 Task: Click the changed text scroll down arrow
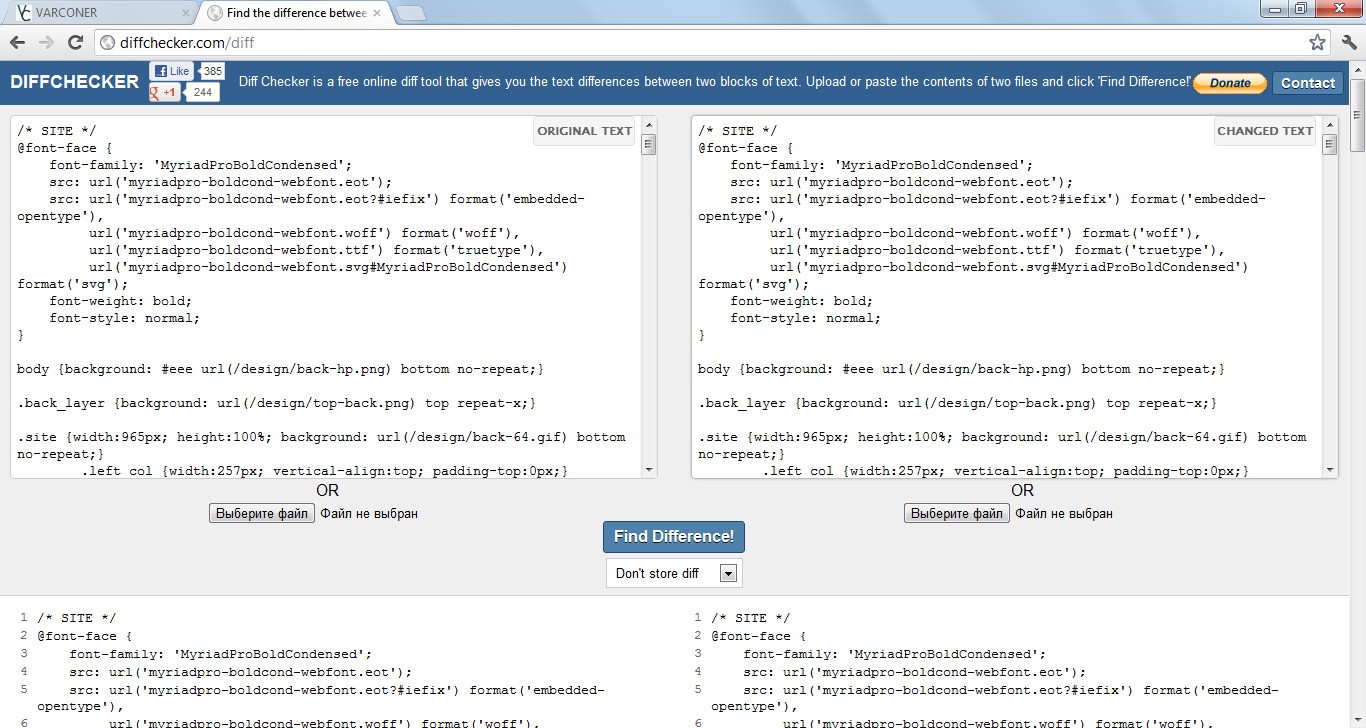point(1330,469)
